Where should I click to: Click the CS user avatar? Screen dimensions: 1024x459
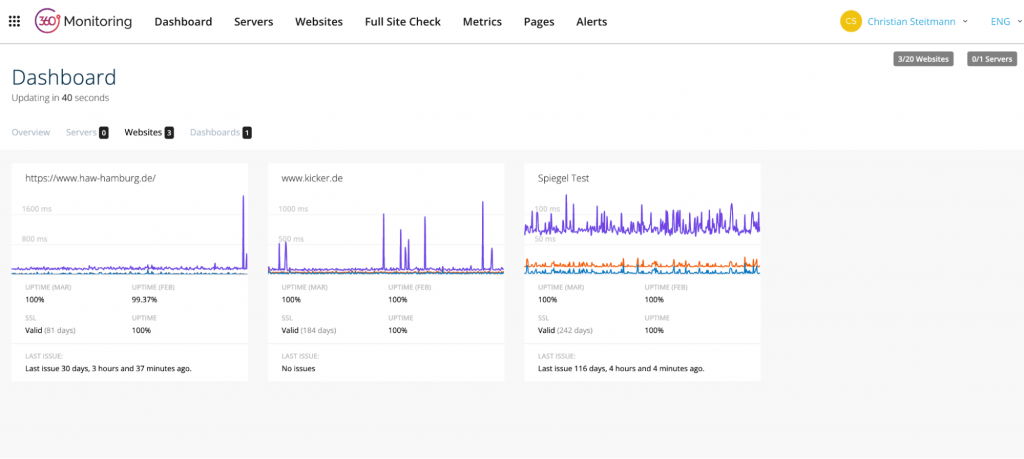850,22
